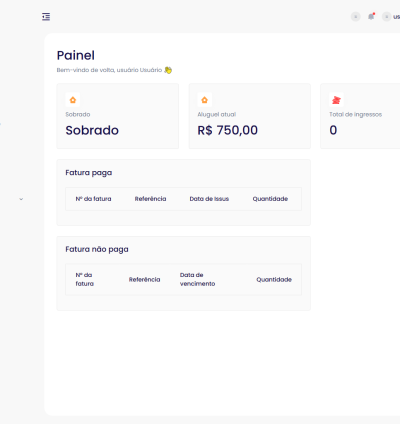Click the Painel page heading
This screenshot has width=400, height=424.
pyautogui.click(x=76, y=55)
